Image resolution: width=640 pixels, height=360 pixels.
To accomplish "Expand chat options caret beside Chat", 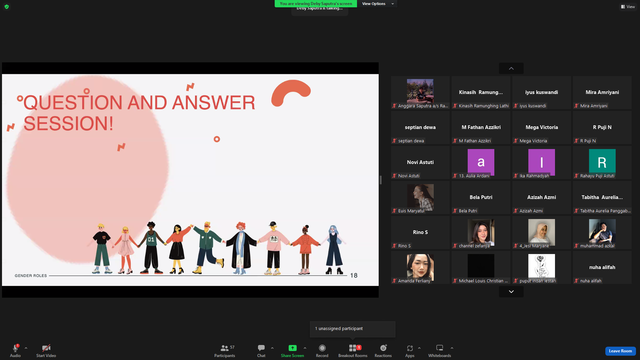I will pos(272,348).
